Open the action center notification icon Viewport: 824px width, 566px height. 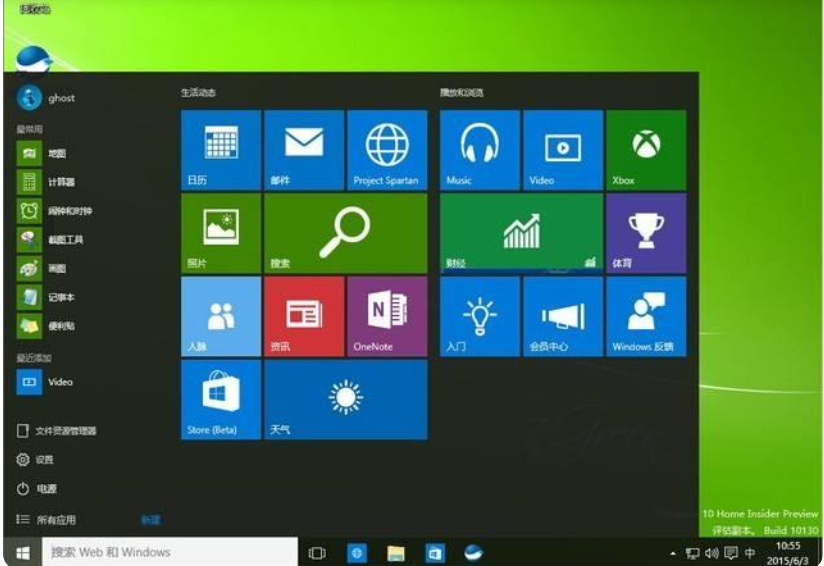730,553
